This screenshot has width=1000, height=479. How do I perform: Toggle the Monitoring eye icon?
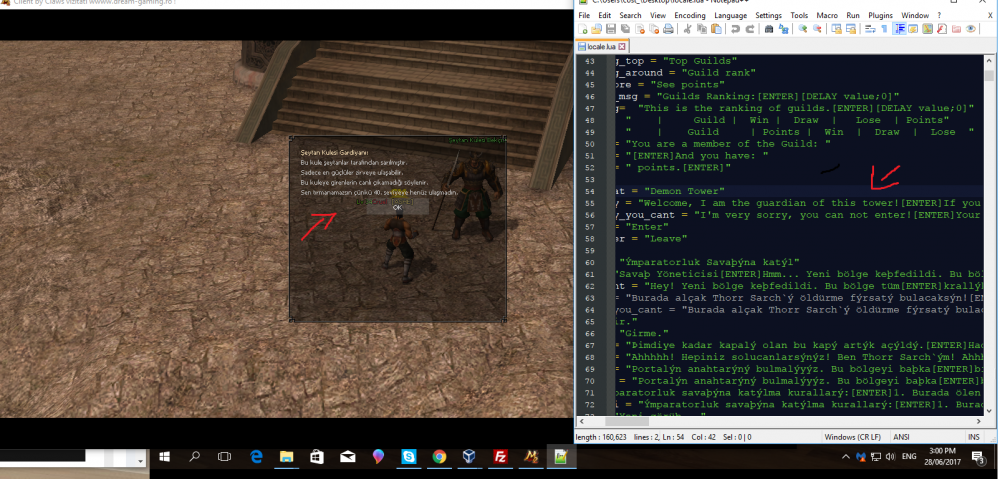971,29
